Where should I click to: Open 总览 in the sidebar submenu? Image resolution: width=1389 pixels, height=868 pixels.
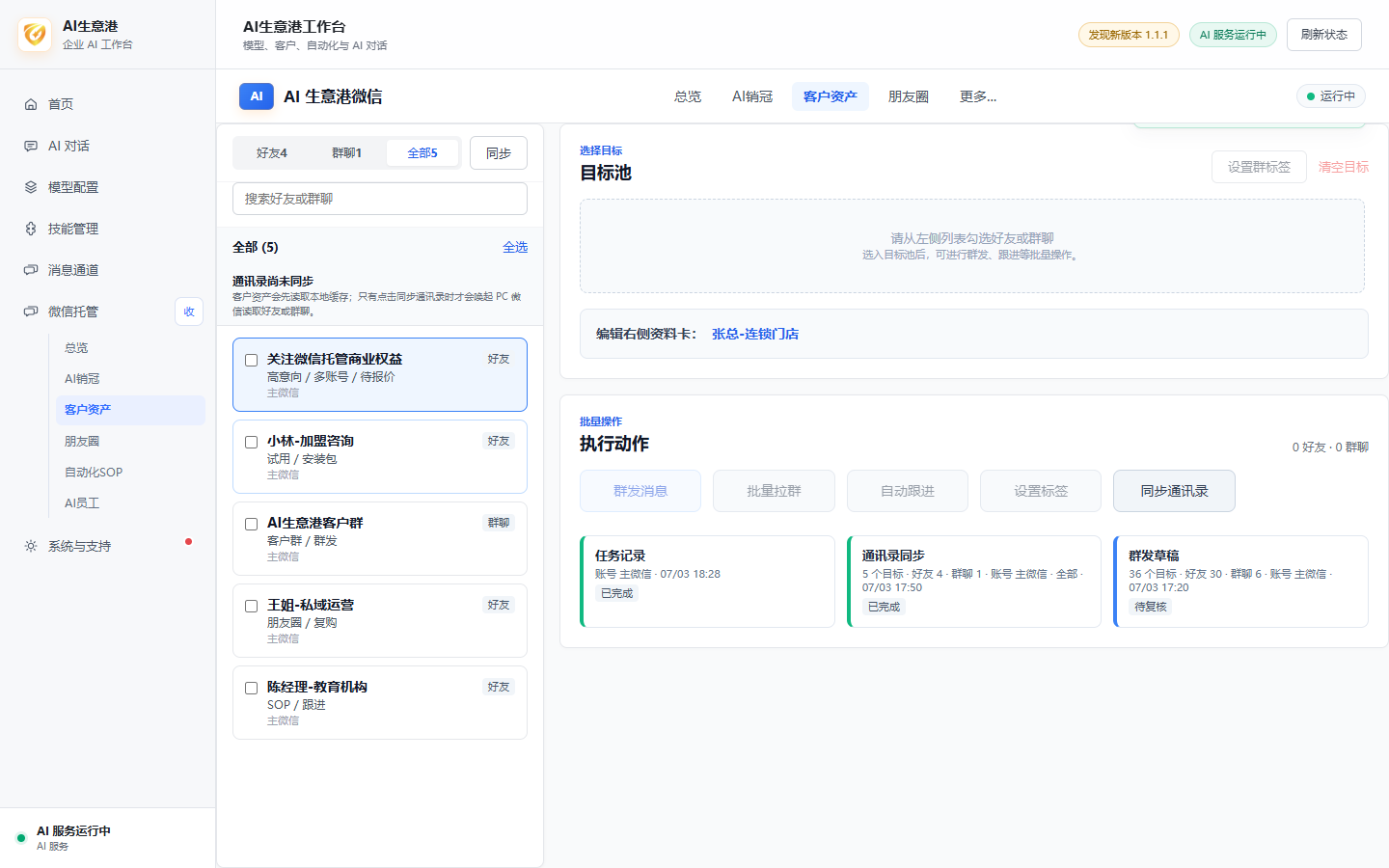tap(130, 348)
